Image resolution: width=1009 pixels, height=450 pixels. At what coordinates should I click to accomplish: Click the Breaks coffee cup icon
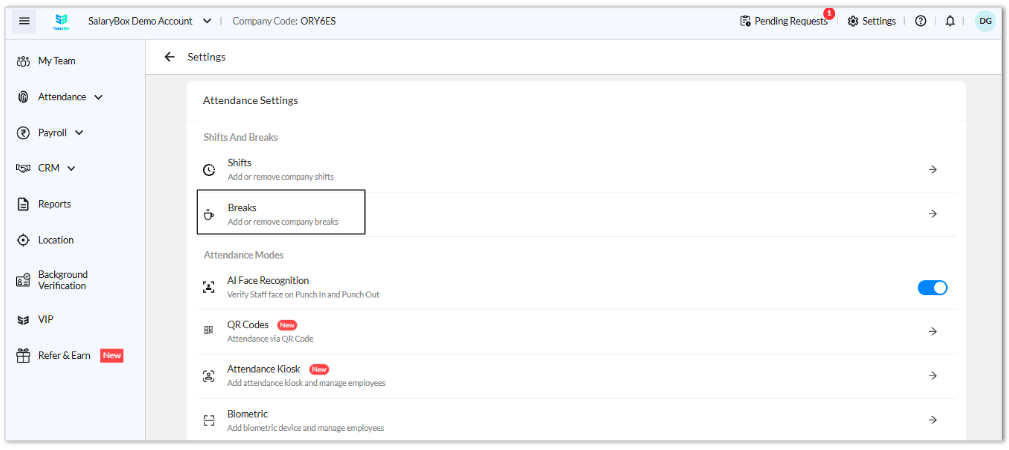pyautogui.click(x=208, y=214)
